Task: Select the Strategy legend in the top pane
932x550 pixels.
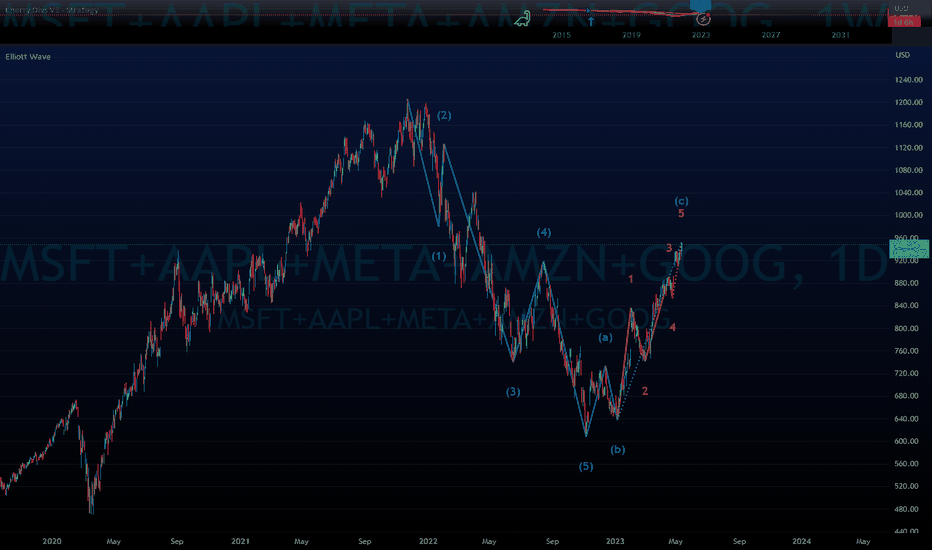Action: pyautogui.click(x=52, y=10)
